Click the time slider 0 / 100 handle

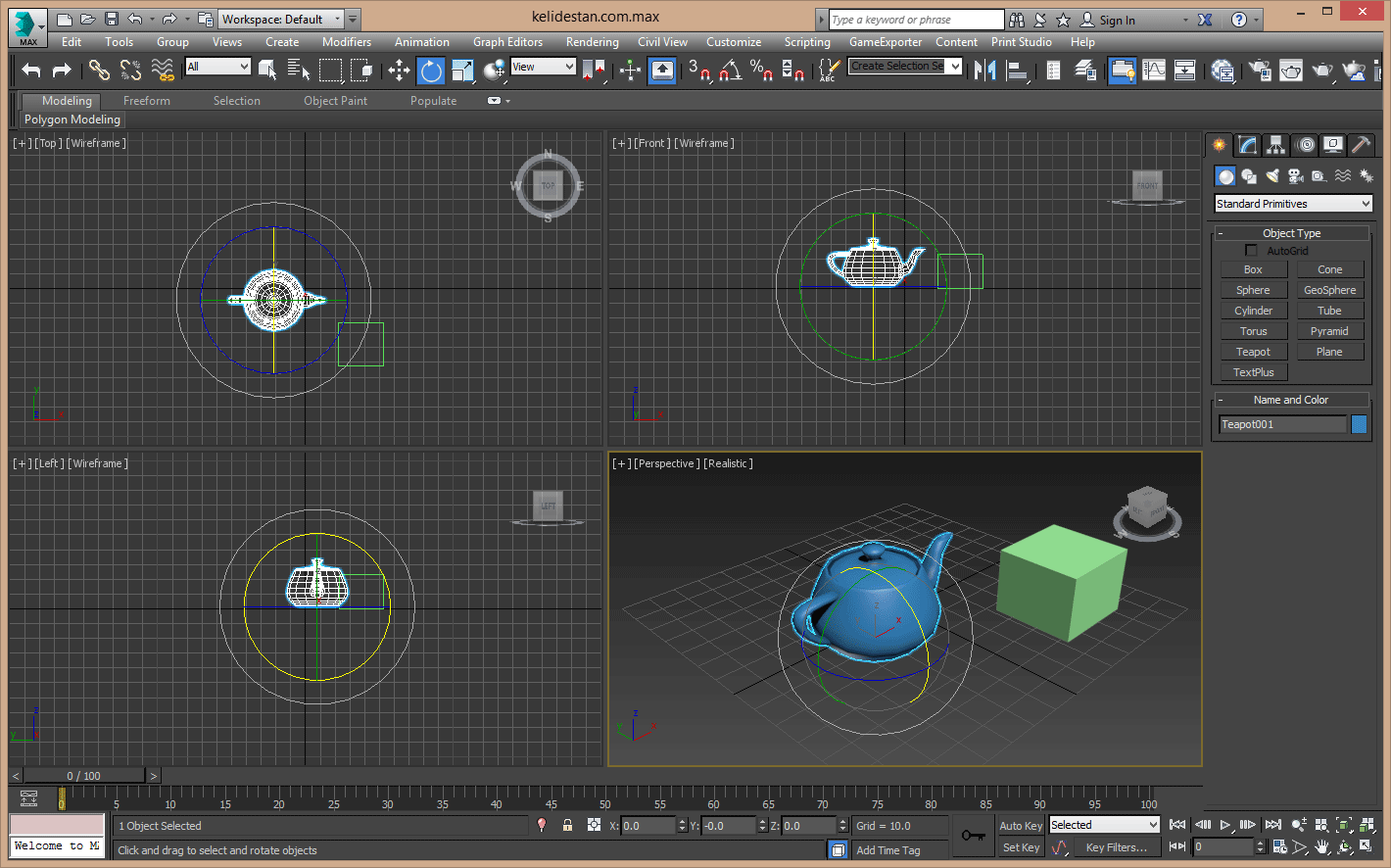point(84,776)
